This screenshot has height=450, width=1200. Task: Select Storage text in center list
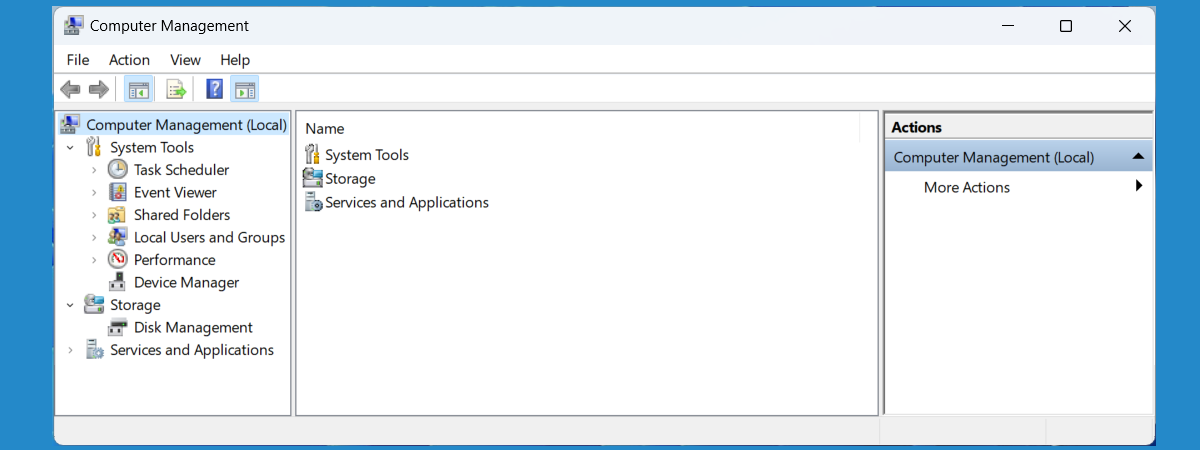click(350, 179)
